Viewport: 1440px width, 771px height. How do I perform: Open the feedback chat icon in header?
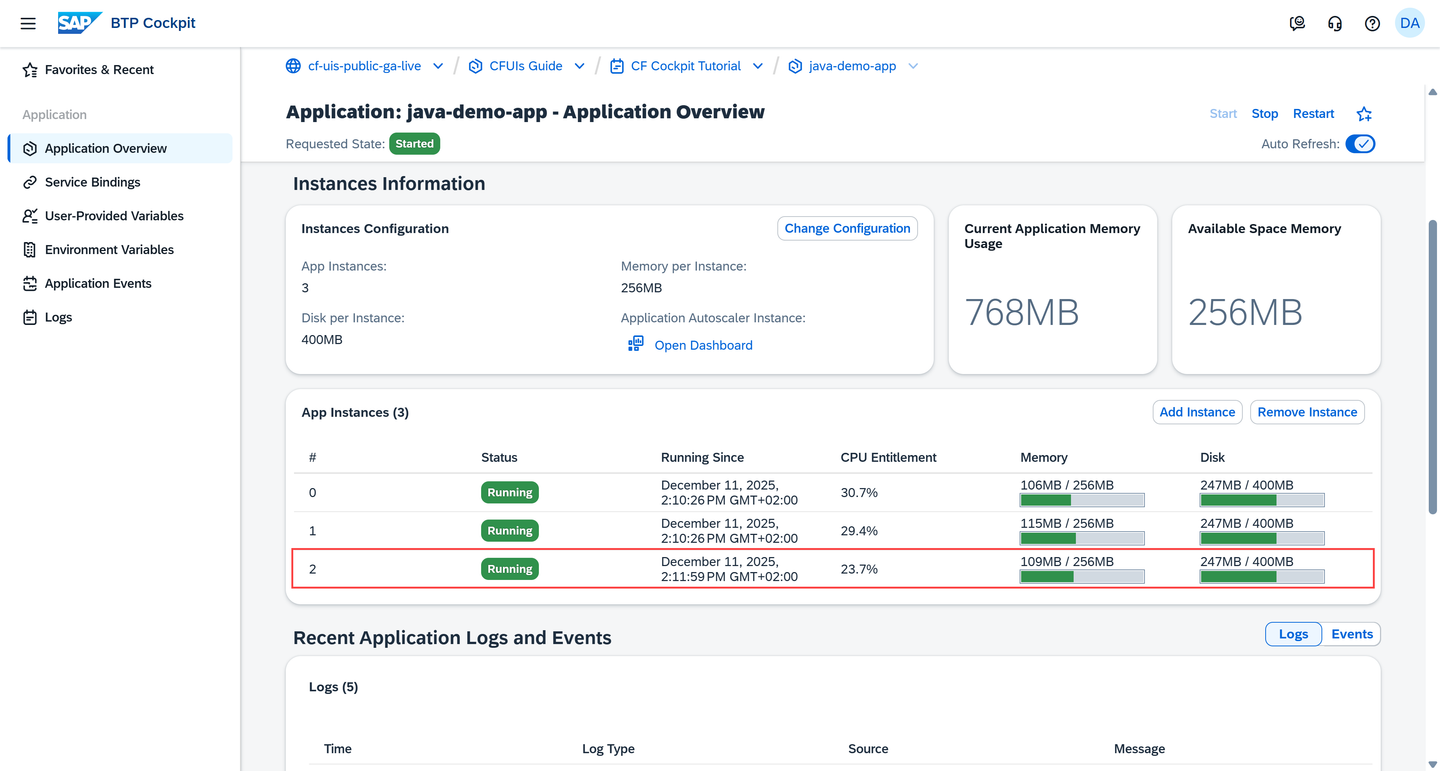[x=1297, y=23]
